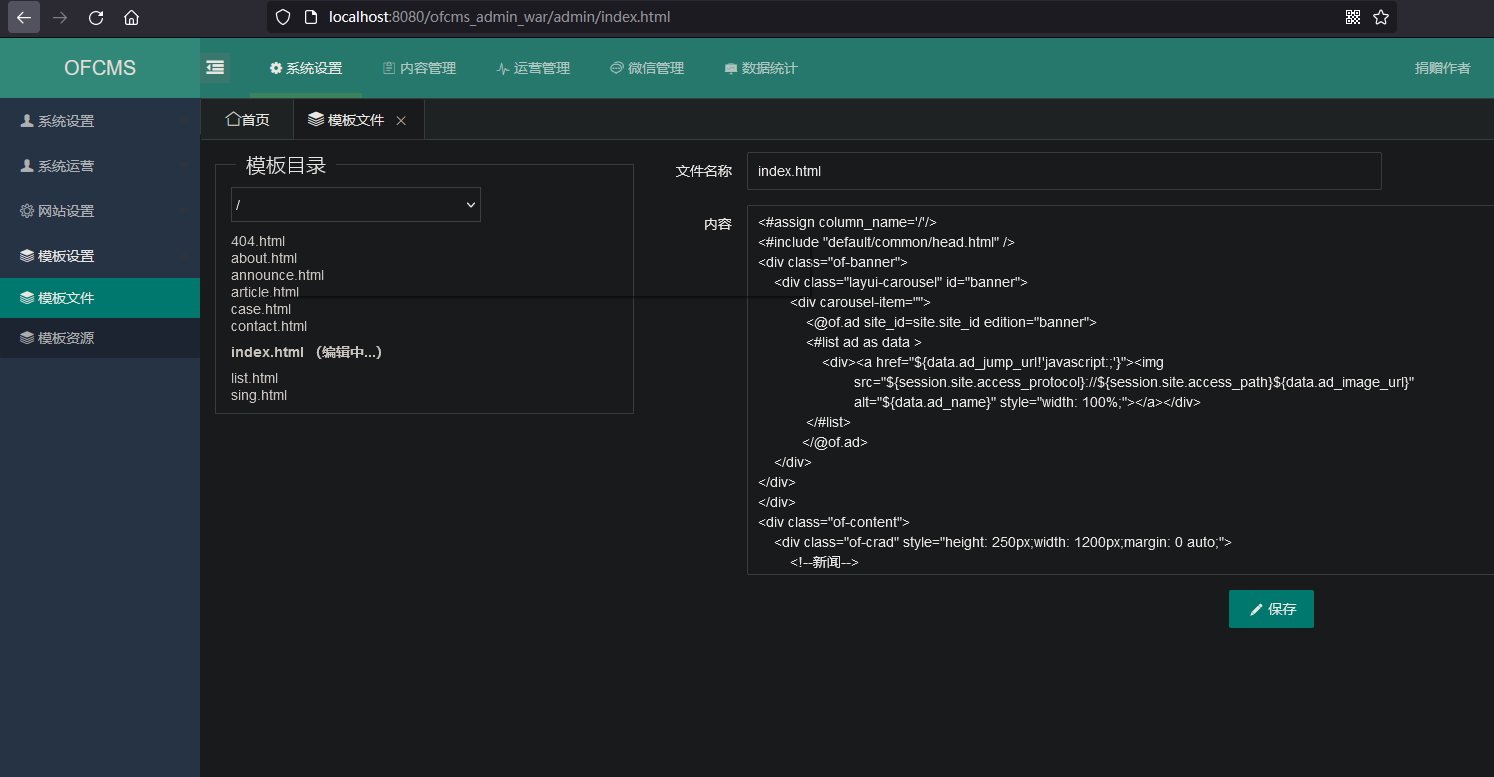Expand 系统设置 in the left sidebar
Image resolution: width=1494 pixels, height=777 pixels.
point(100,121)
